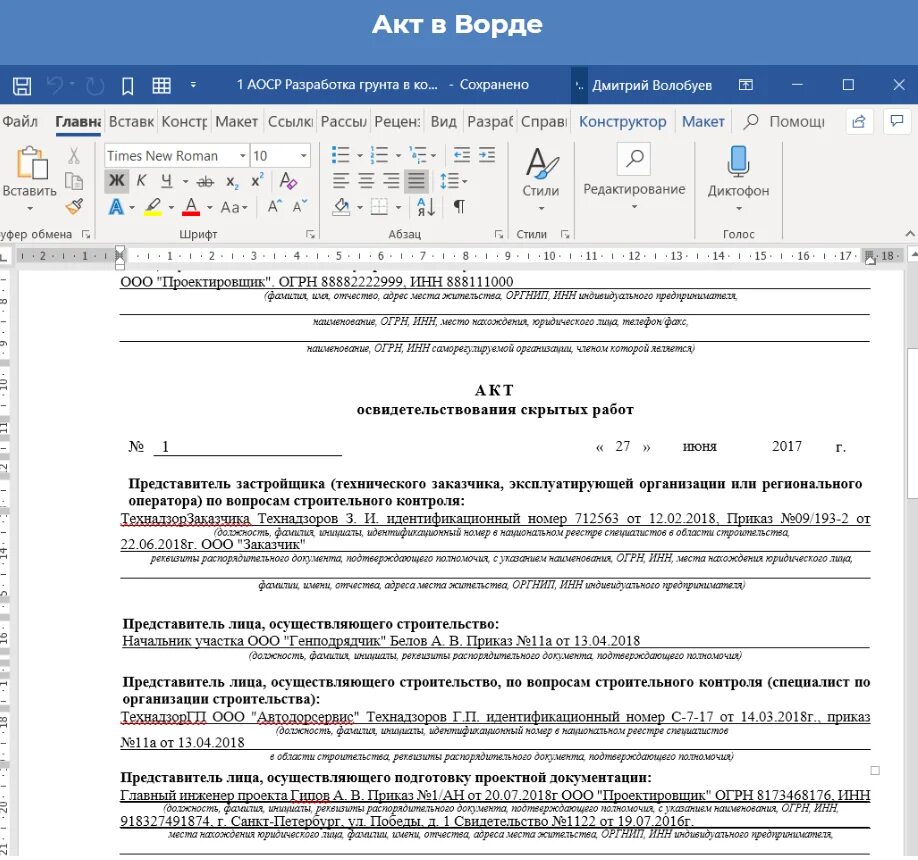Toggle bold Ж formatting

pos(117,181)
